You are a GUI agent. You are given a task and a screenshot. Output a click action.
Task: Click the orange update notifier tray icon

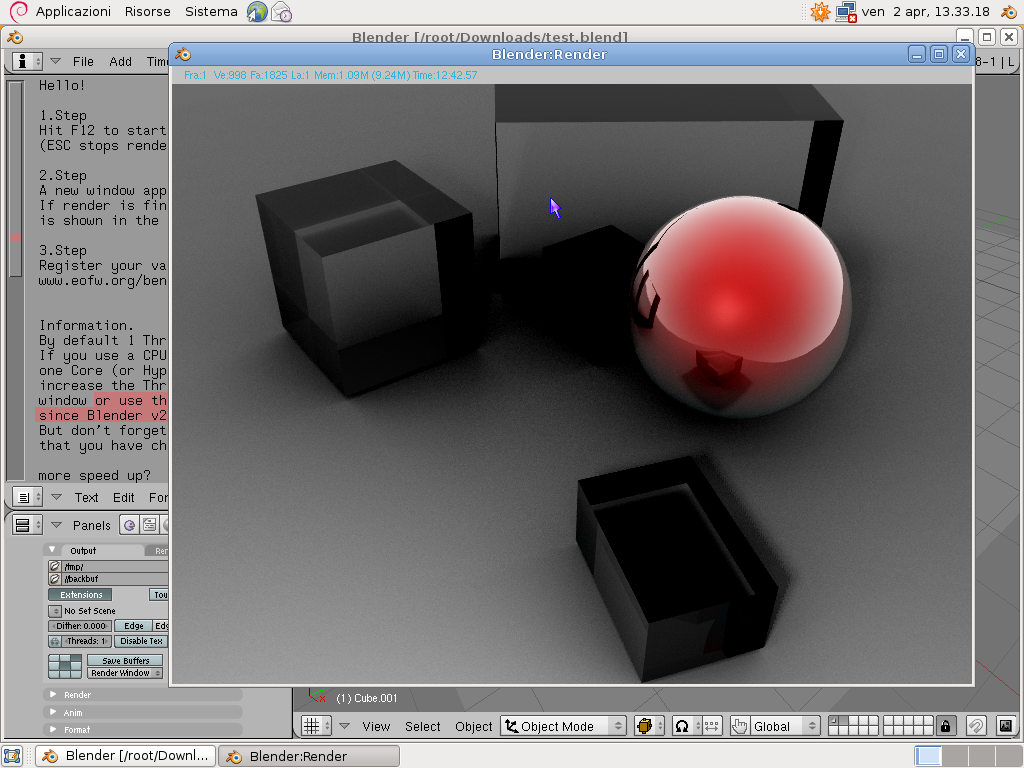click(x=820, y=12)
